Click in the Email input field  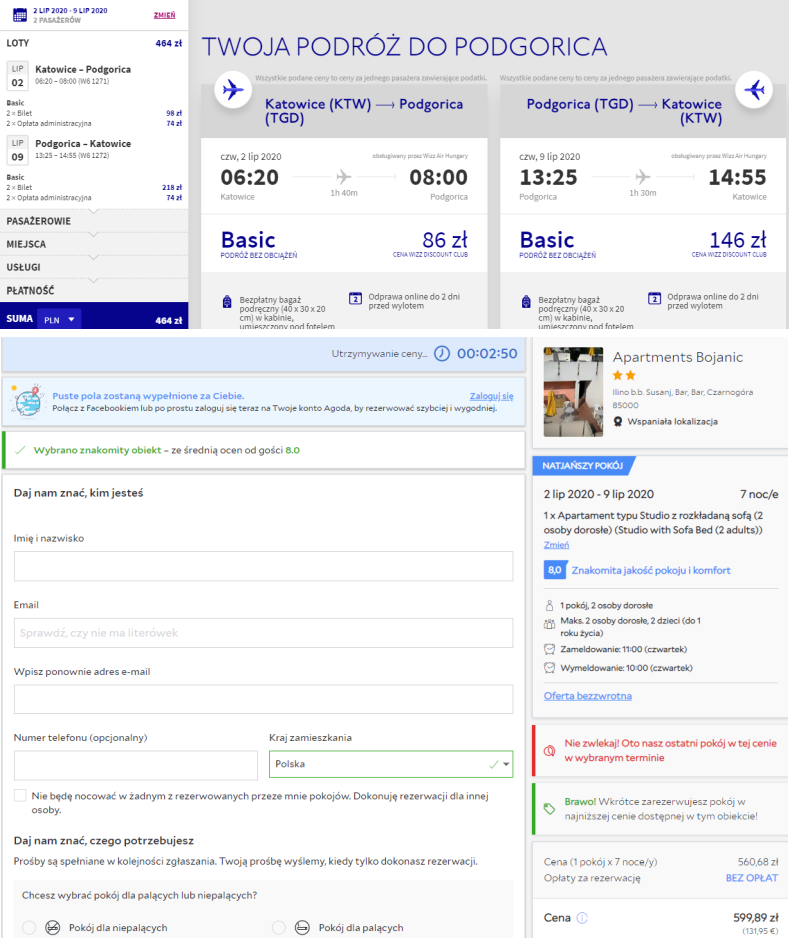263,633
